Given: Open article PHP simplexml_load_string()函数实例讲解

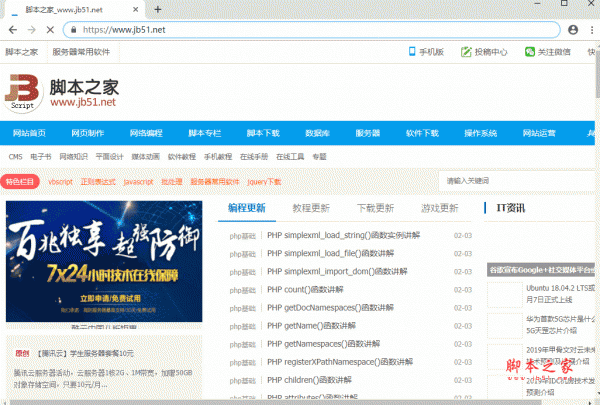Looking at the screenshot, I should click(x=344, y=235).
